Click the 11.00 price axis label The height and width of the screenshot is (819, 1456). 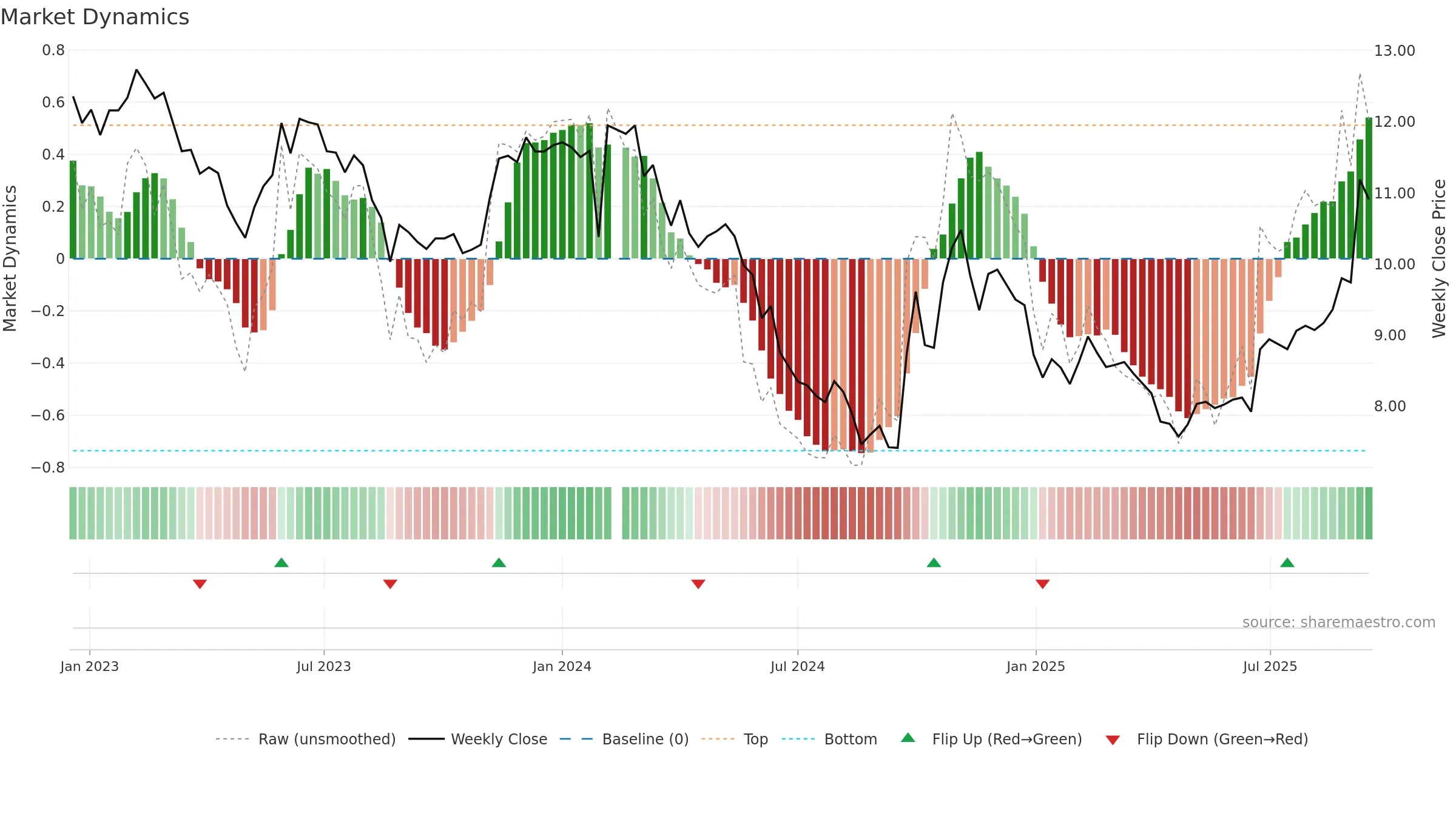pos(1395,193)
